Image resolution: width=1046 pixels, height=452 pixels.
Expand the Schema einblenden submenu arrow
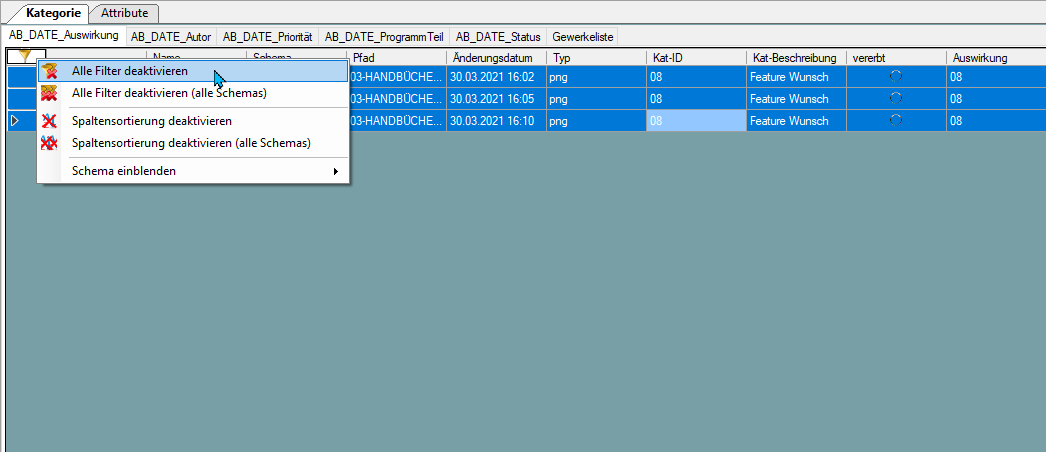point(336,171)
